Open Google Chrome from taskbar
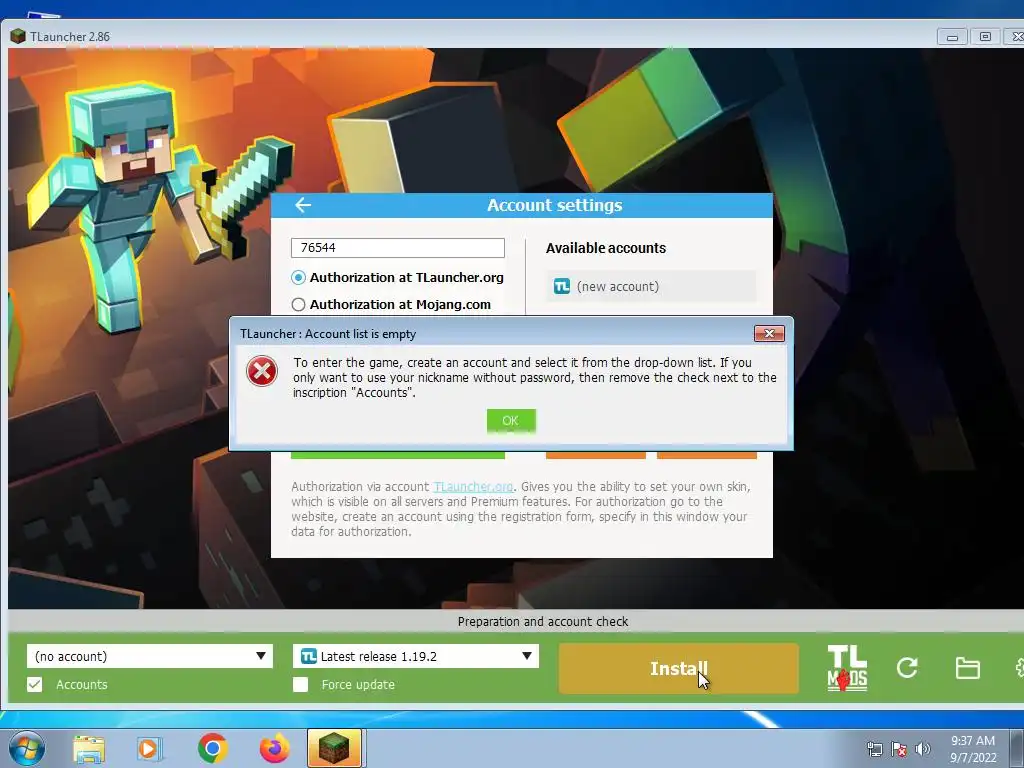This screenshot has height=768, width=1024. [x=212, y=748]
